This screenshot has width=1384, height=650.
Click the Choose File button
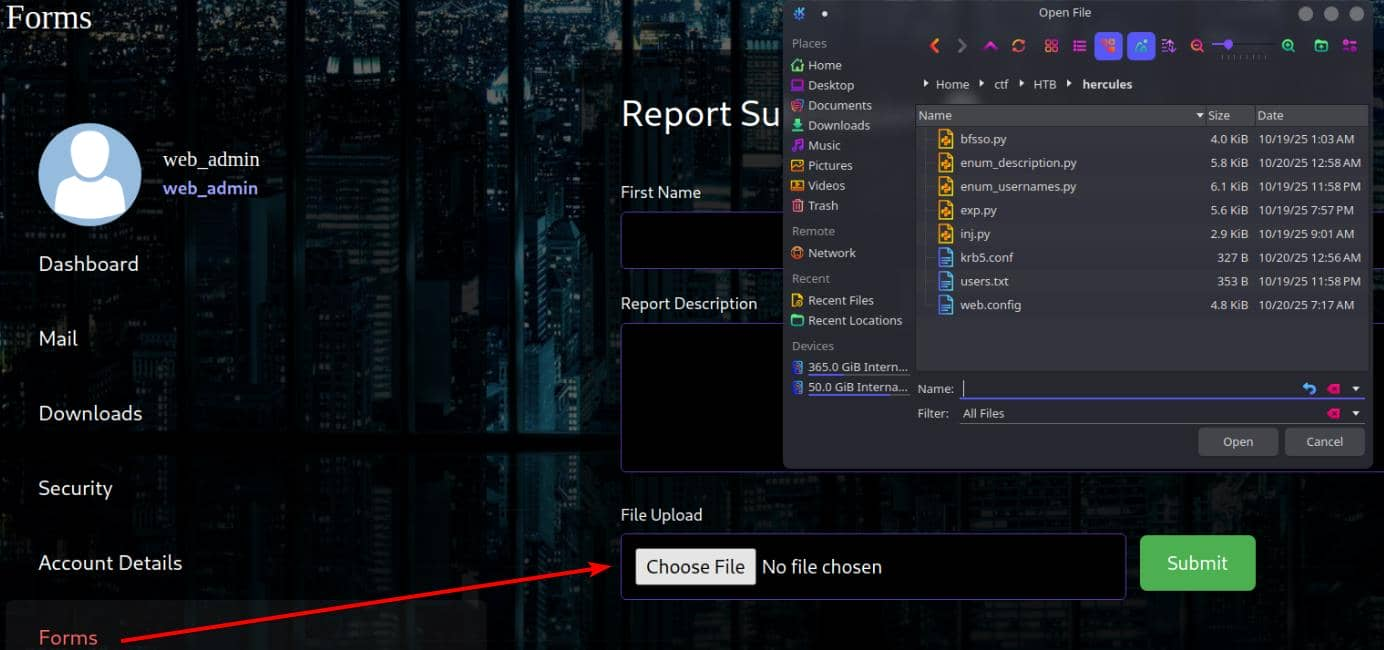coord(695,567)
